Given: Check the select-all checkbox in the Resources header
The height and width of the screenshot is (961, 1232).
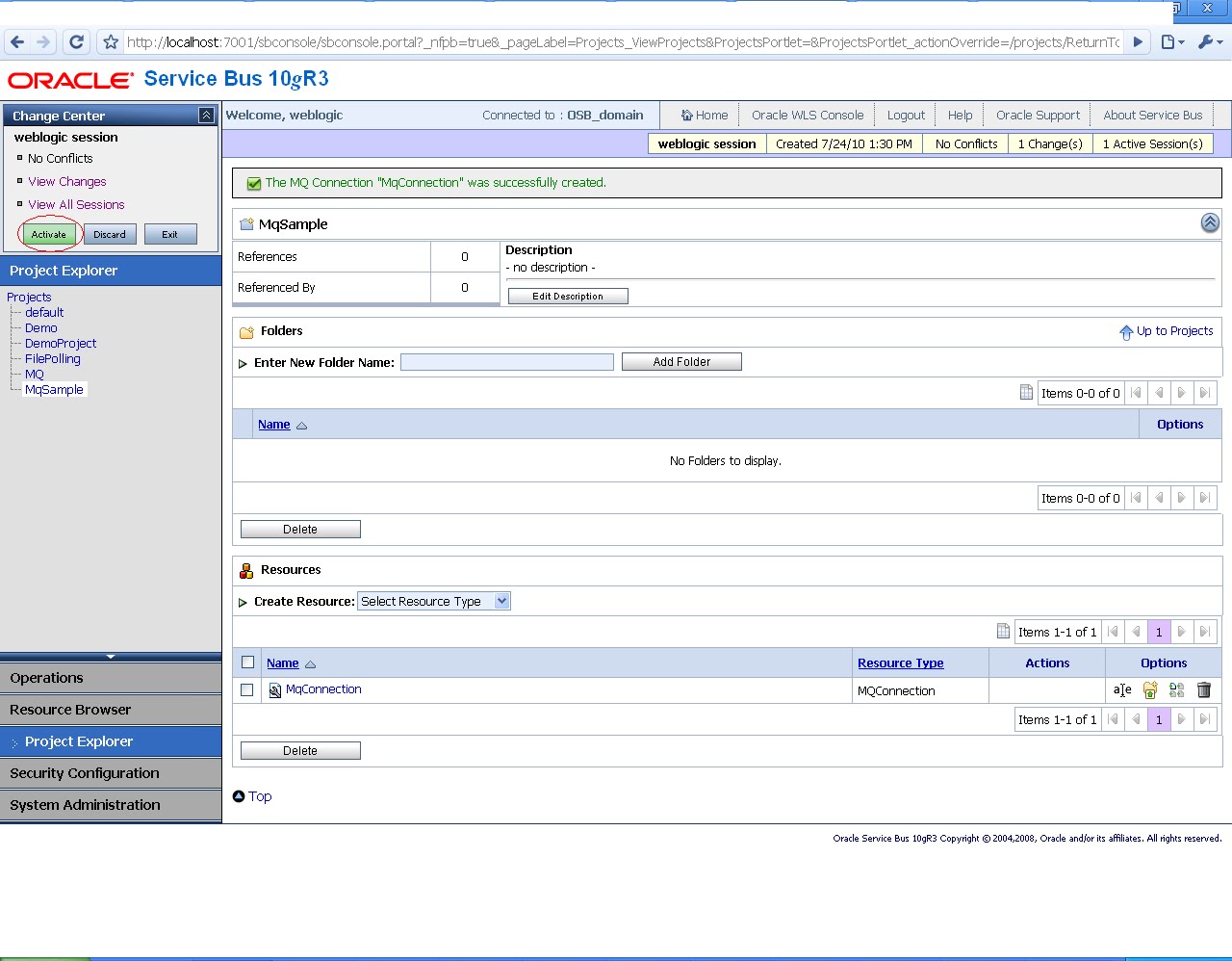Looking at the screenshot, I should 247,662.
